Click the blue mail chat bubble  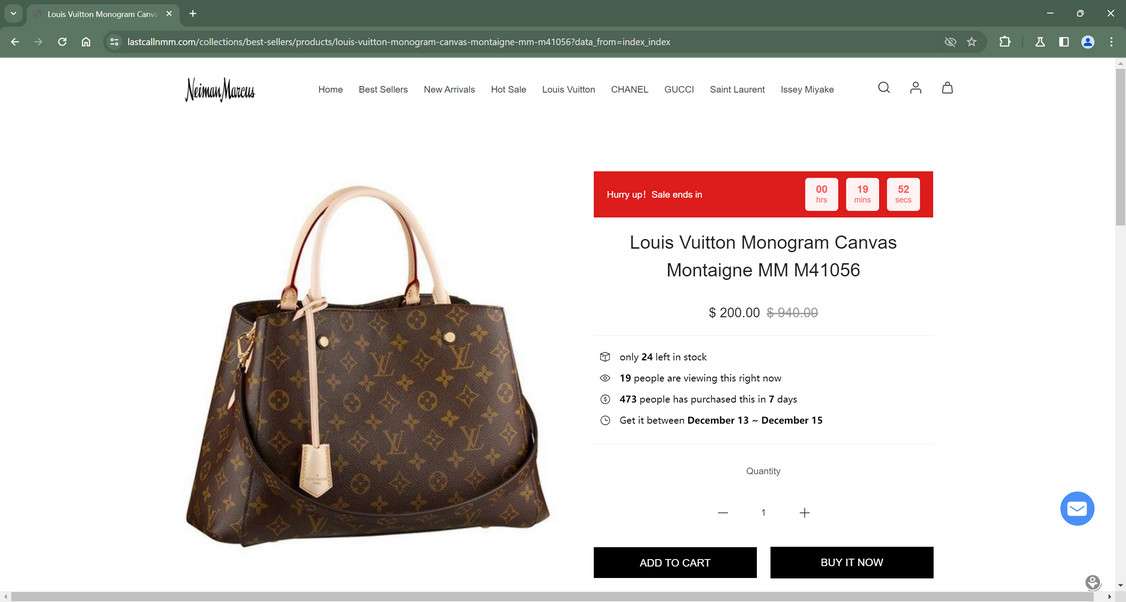click(x=1077, y=509)
